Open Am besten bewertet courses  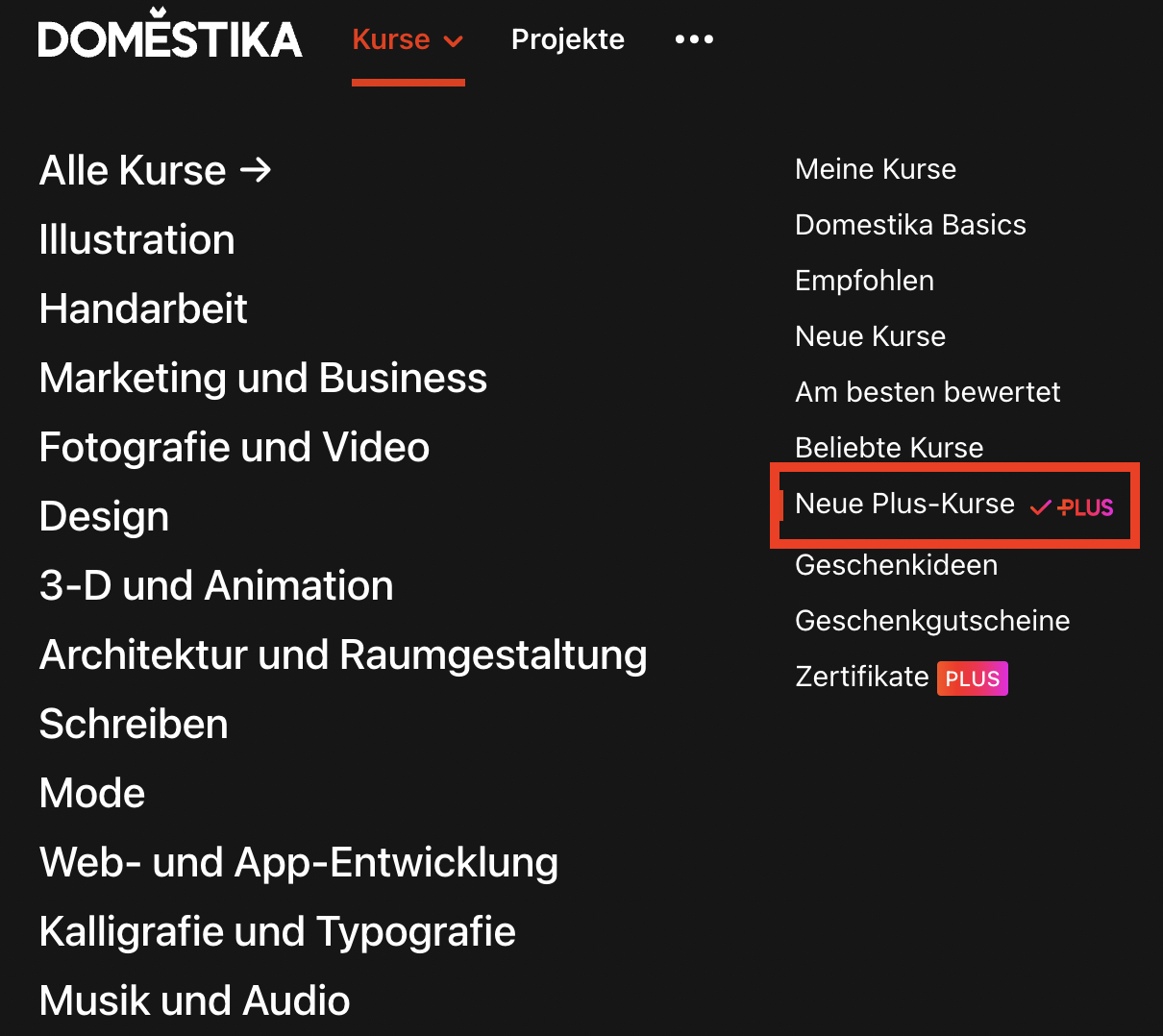pos(928,392)
